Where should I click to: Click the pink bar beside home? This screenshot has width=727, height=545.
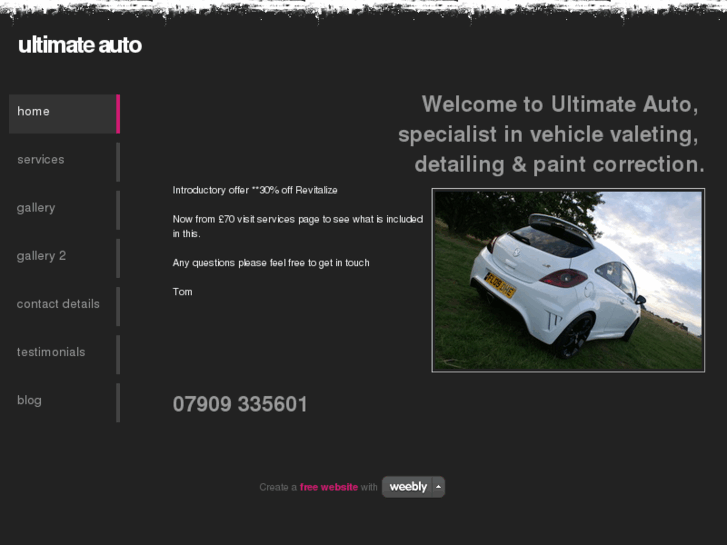coord(118,114)
